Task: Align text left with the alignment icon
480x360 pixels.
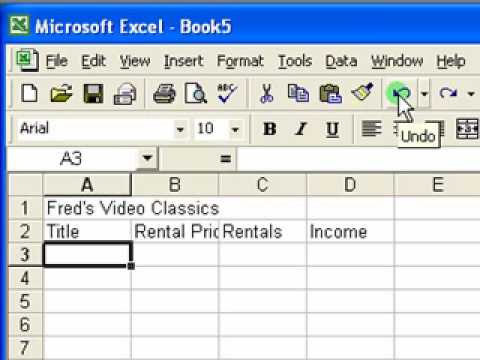Action: pos(371,129)
